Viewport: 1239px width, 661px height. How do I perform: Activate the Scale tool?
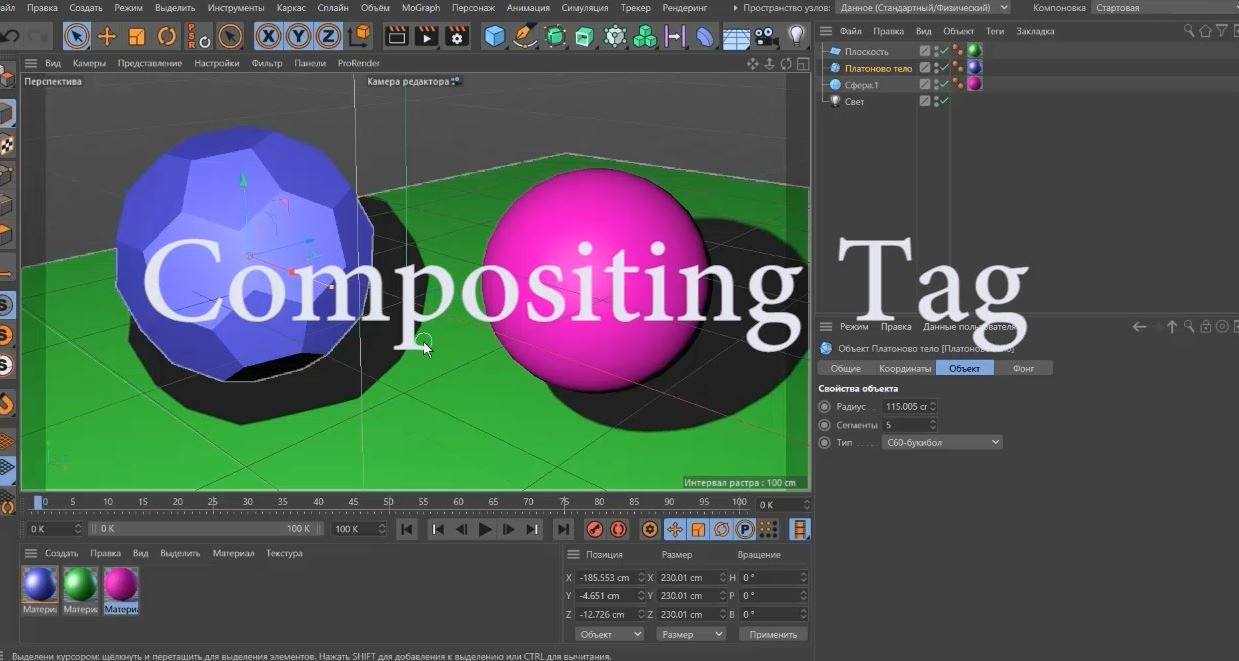click(137, 37)
